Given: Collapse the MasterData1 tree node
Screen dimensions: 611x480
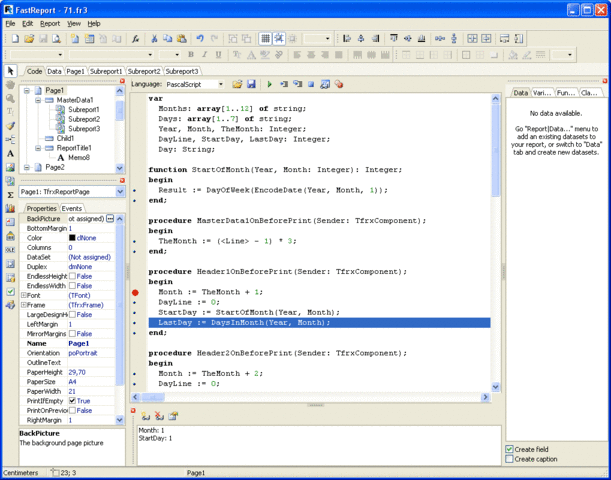Looking at the screenshot, I should point(37,100).
